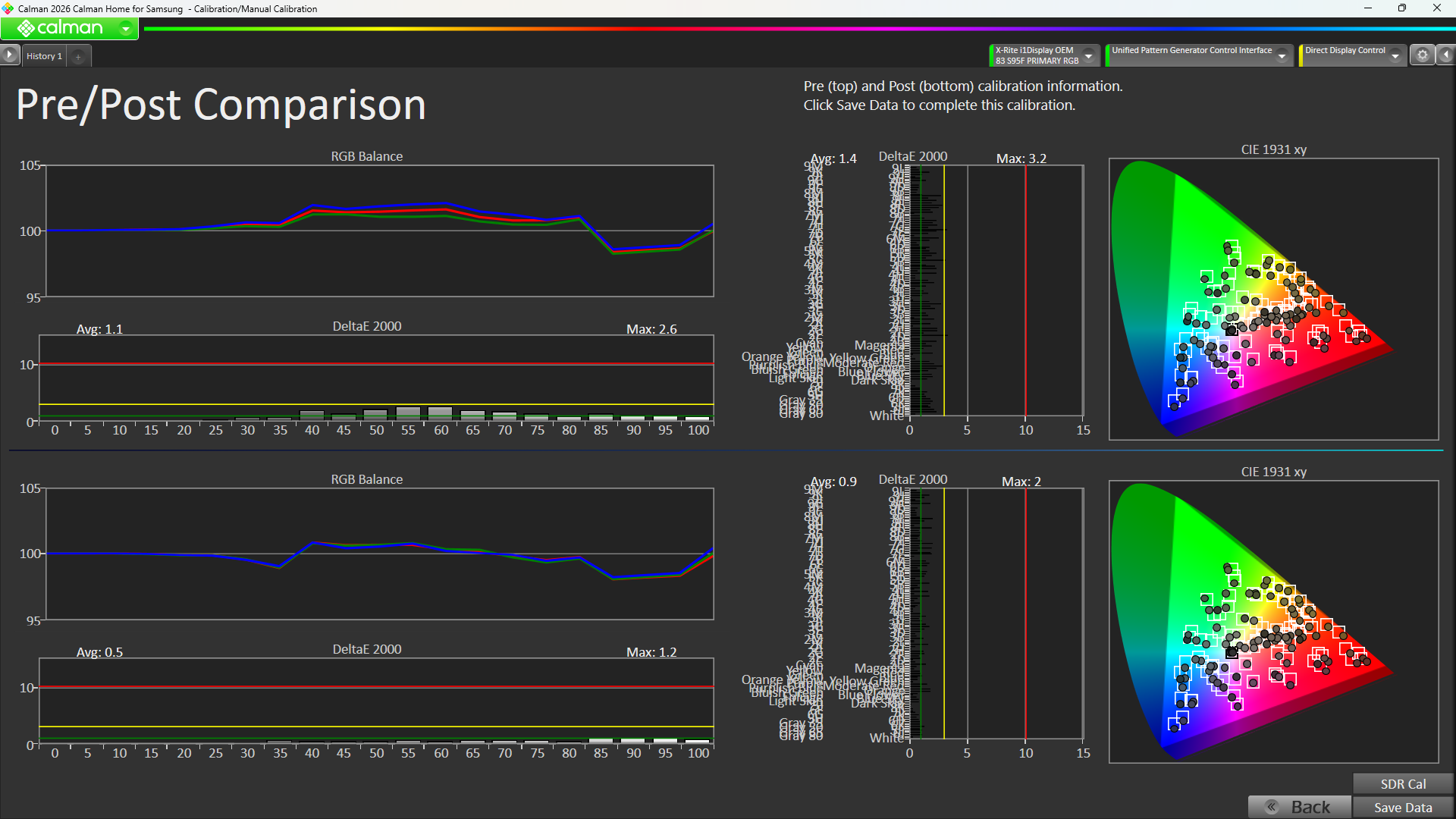This screenshot has height=819, width=1456.
Task: Click the rainbow spectrum progress bar
Action: 799,29
